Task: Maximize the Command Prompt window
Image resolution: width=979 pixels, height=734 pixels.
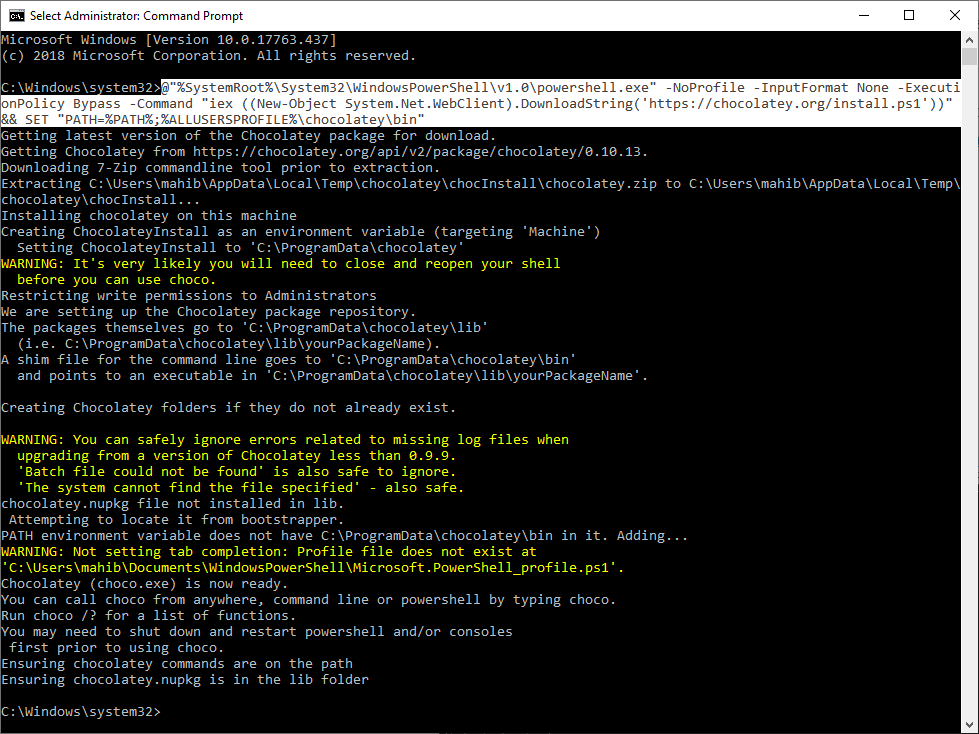Action: tap(909, 16)
